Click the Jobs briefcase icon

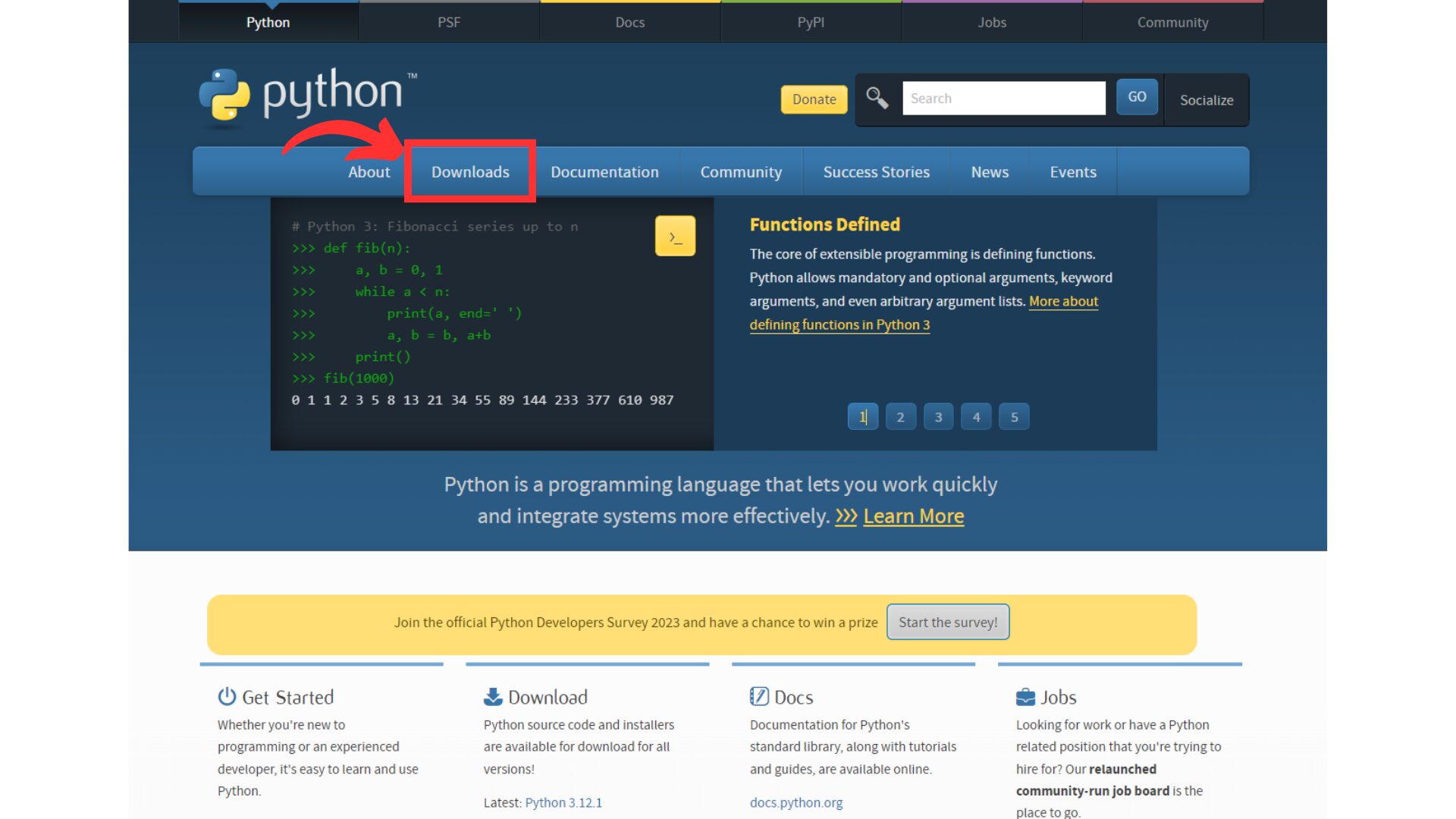click(1026, 696)
